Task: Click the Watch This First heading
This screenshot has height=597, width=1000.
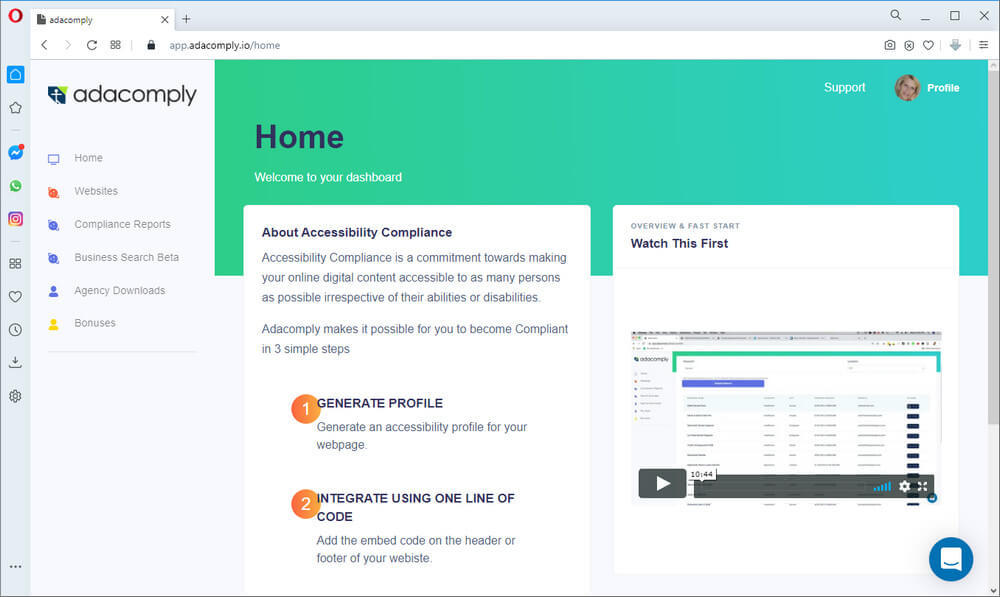Action: click(x=679, y=244)
